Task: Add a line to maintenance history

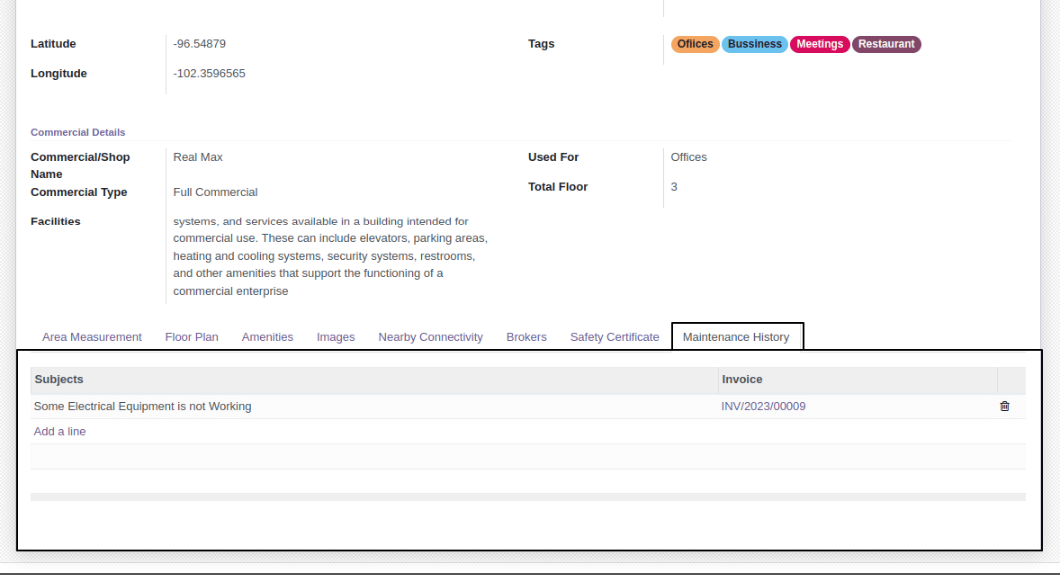Action: [x=60, y=431]
